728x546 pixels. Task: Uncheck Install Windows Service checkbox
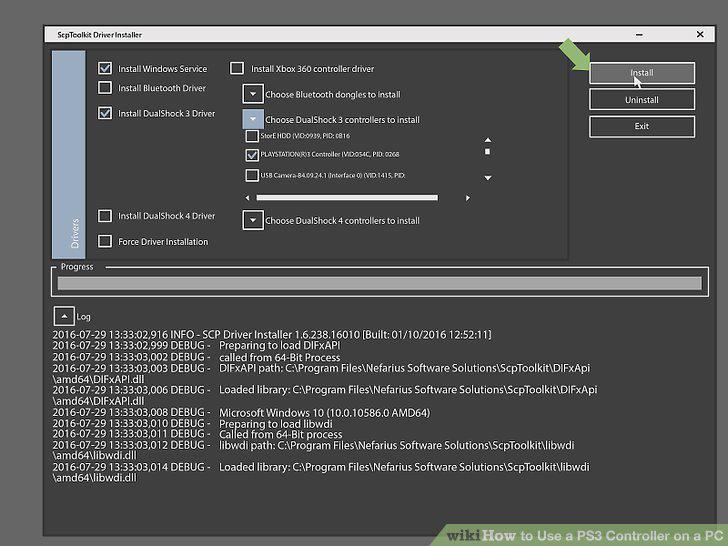pyautogui.click(x=105, y=68)
